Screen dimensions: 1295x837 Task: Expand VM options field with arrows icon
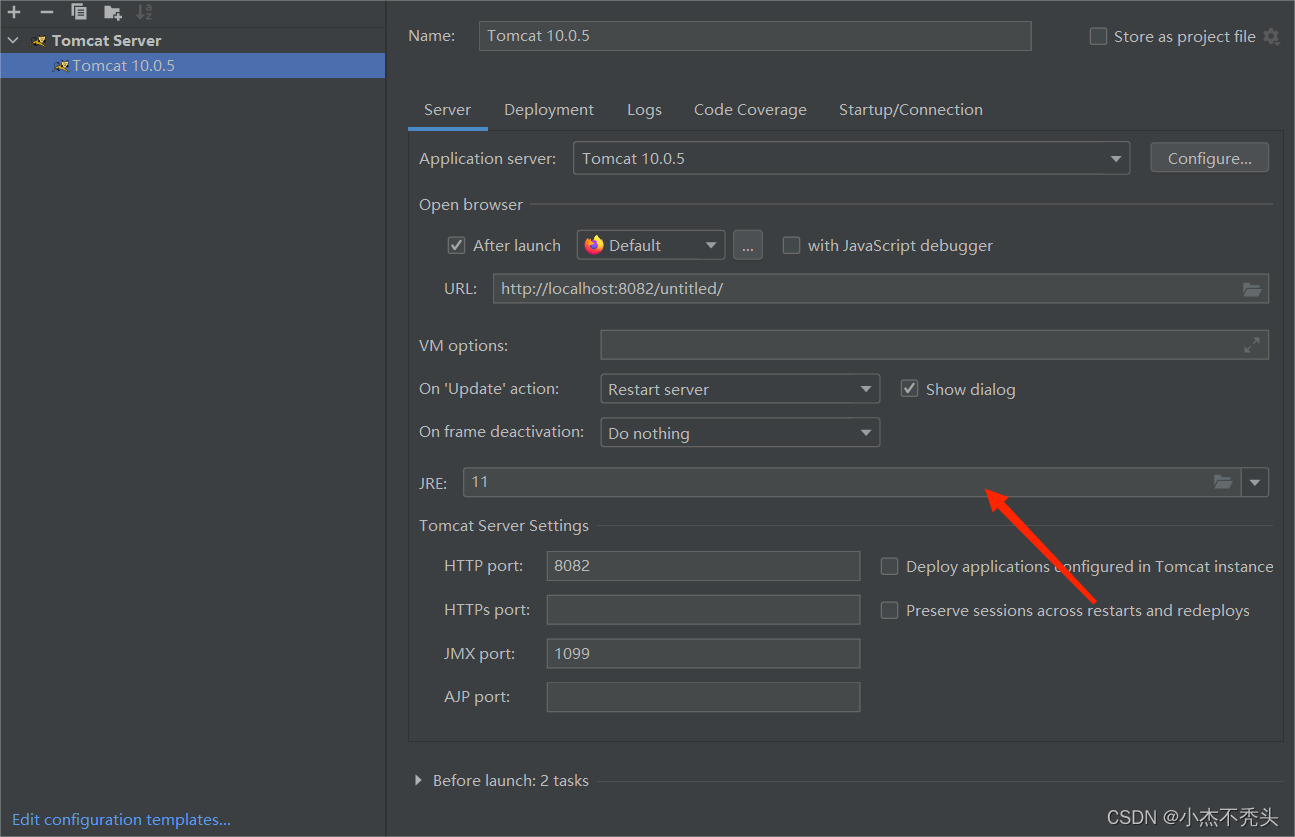[x=1252, y=345]
